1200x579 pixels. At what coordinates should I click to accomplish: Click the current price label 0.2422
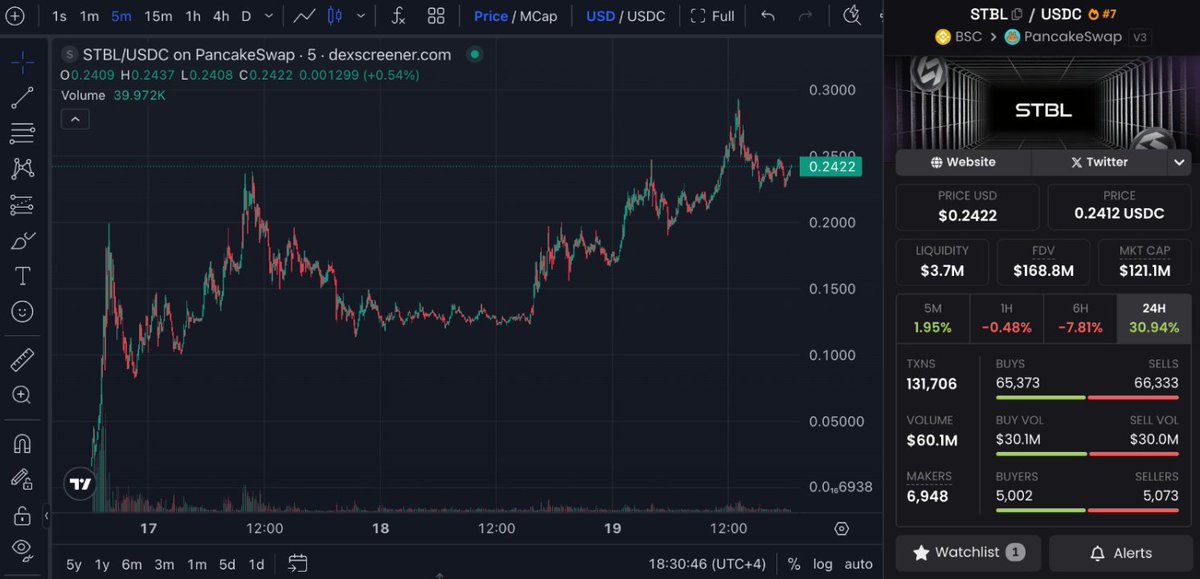830,167
